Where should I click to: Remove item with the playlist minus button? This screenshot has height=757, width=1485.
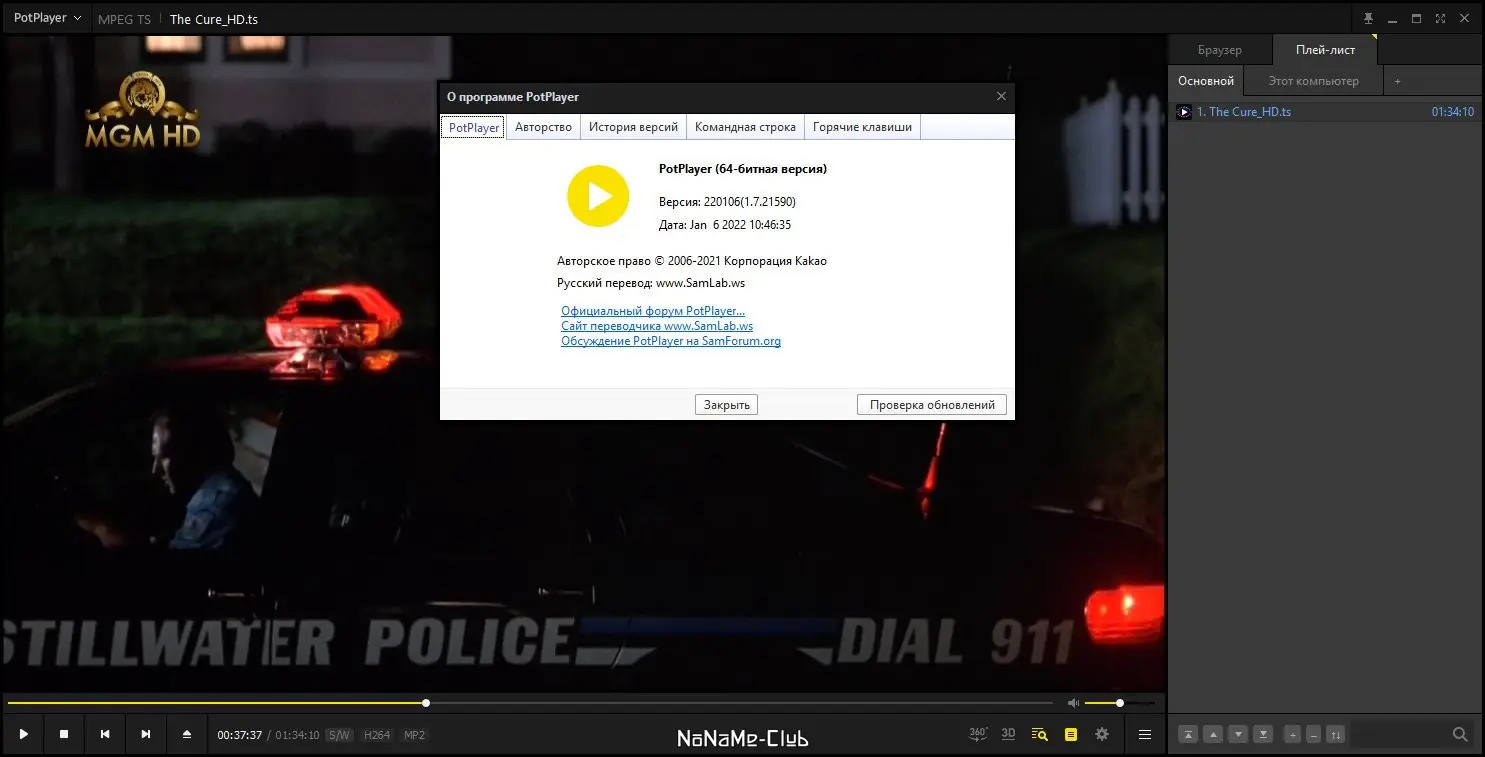point(1314,735)
